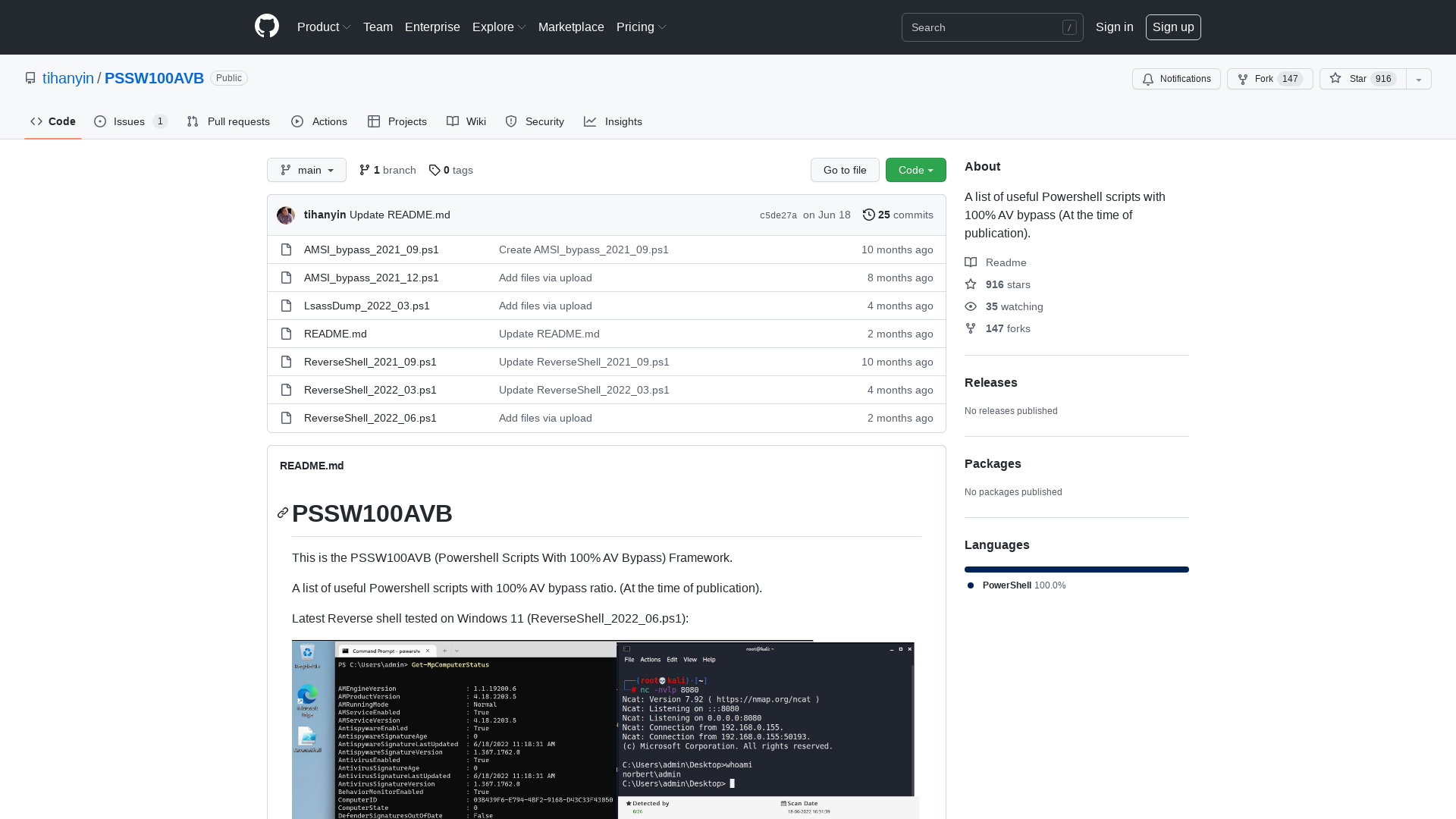Open the Readme link in About section

point(996,262)
